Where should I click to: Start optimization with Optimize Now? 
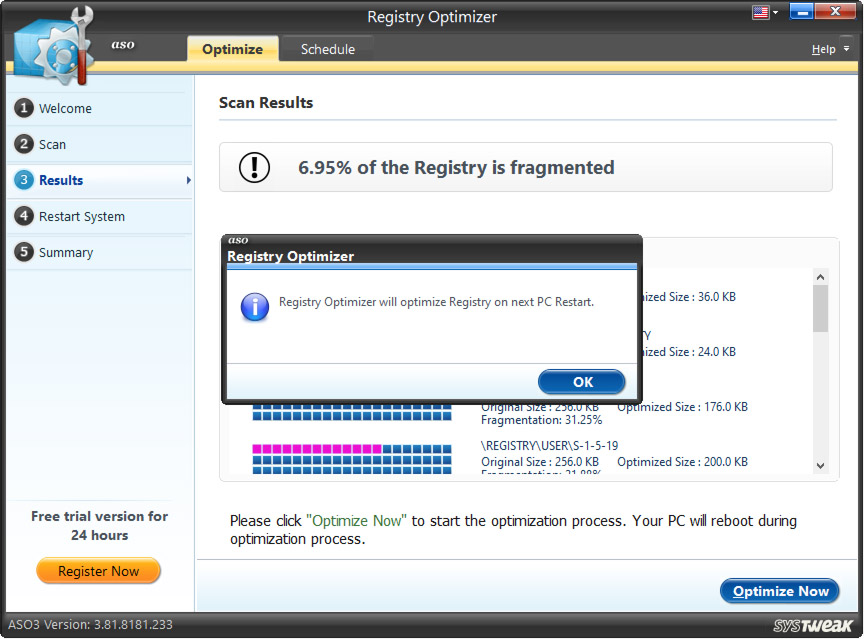[x=779, y=591]
